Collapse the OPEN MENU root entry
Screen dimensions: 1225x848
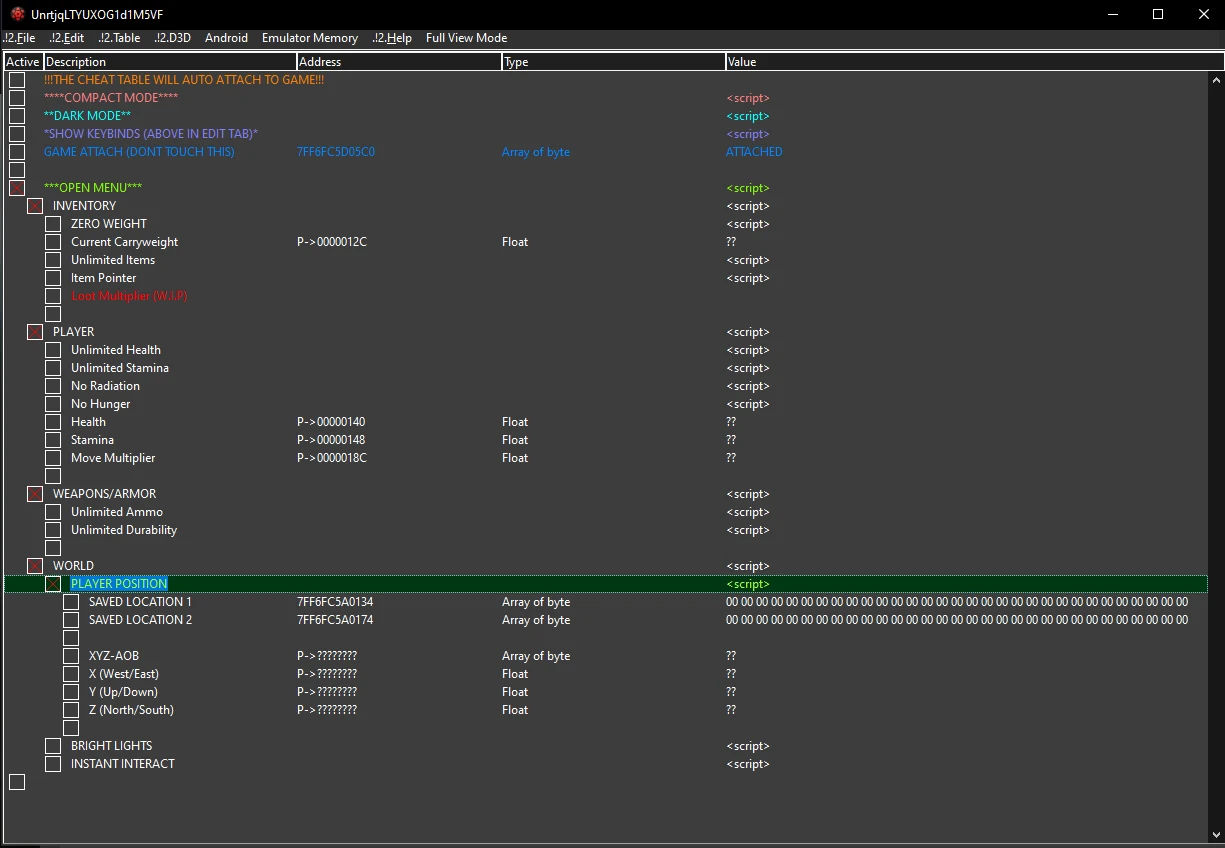click(x=17, y=188)
